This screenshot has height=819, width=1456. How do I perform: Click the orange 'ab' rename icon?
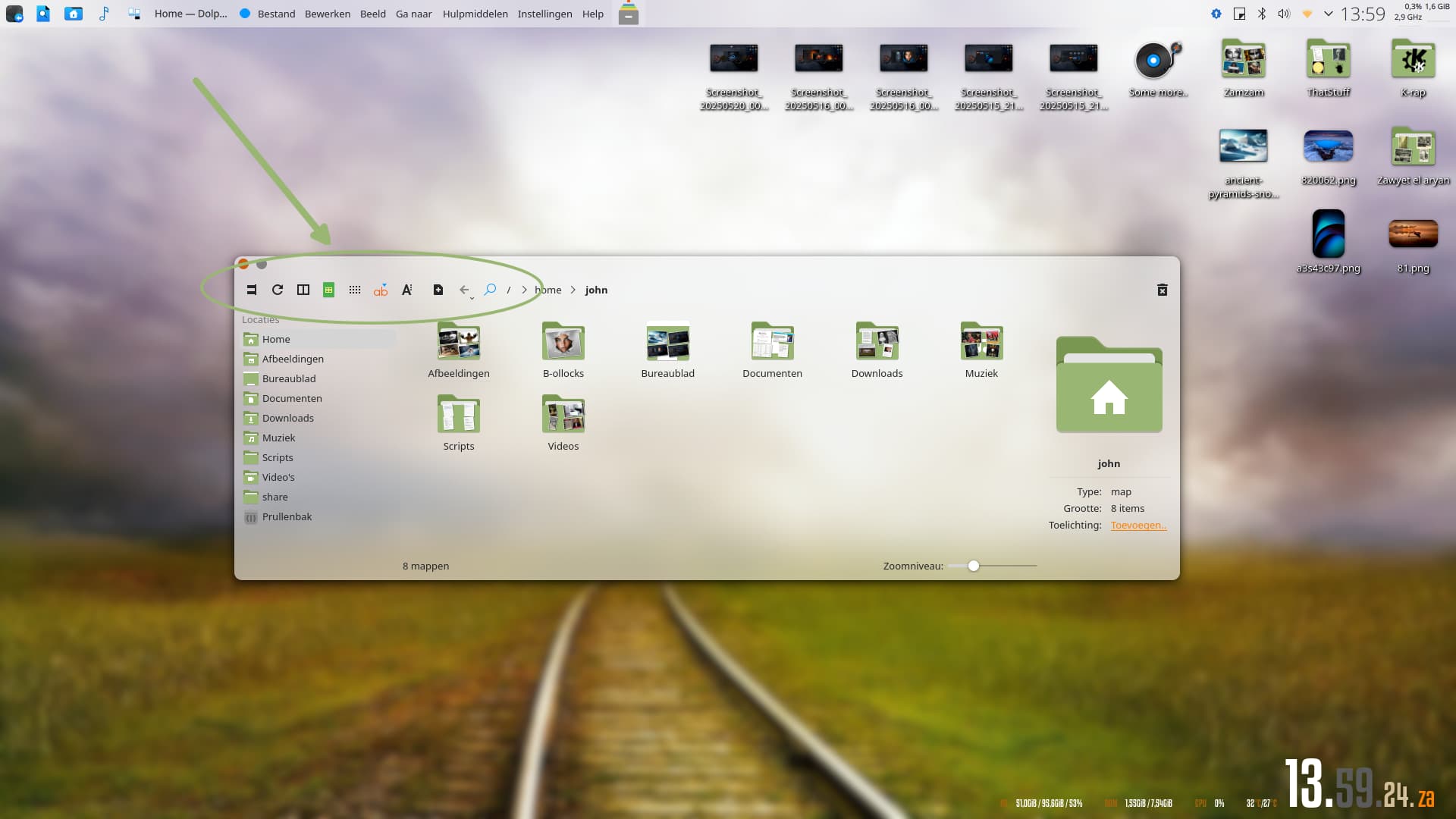(381, 290)
